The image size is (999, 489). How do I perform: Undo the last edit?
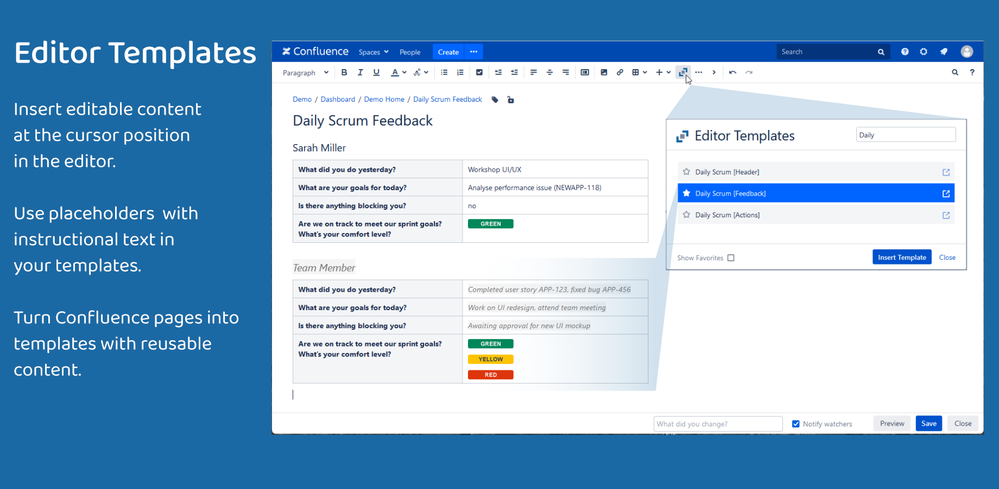pyautogui.click(x=733, y=73)
